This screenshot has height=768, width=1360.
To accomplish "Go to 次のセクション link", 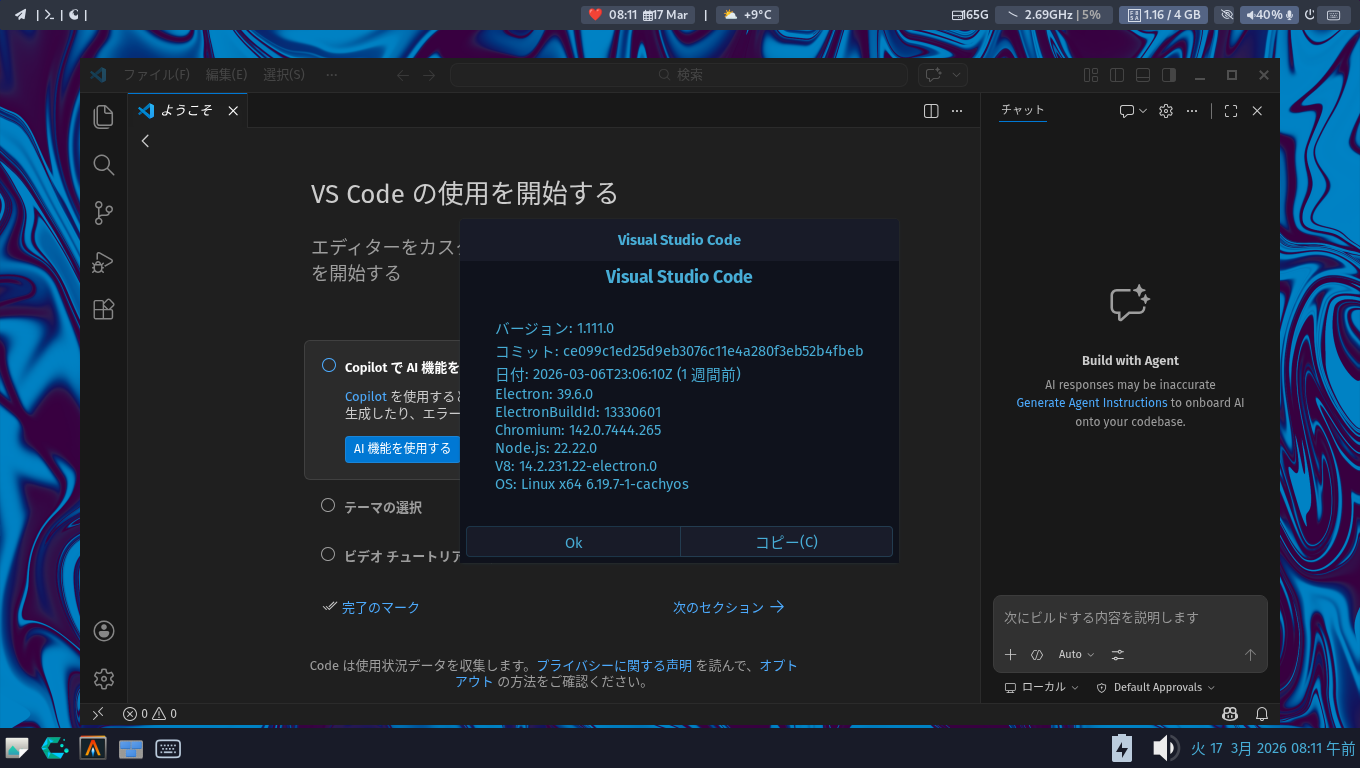I will point(729,607).
